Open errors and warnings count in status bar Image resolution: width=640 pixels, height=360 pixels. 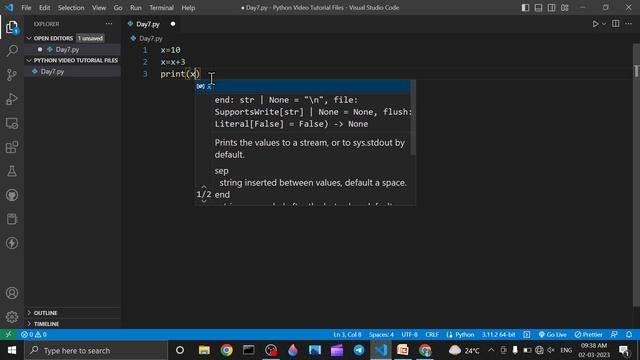pyautogui.click(x=34, y=335)
